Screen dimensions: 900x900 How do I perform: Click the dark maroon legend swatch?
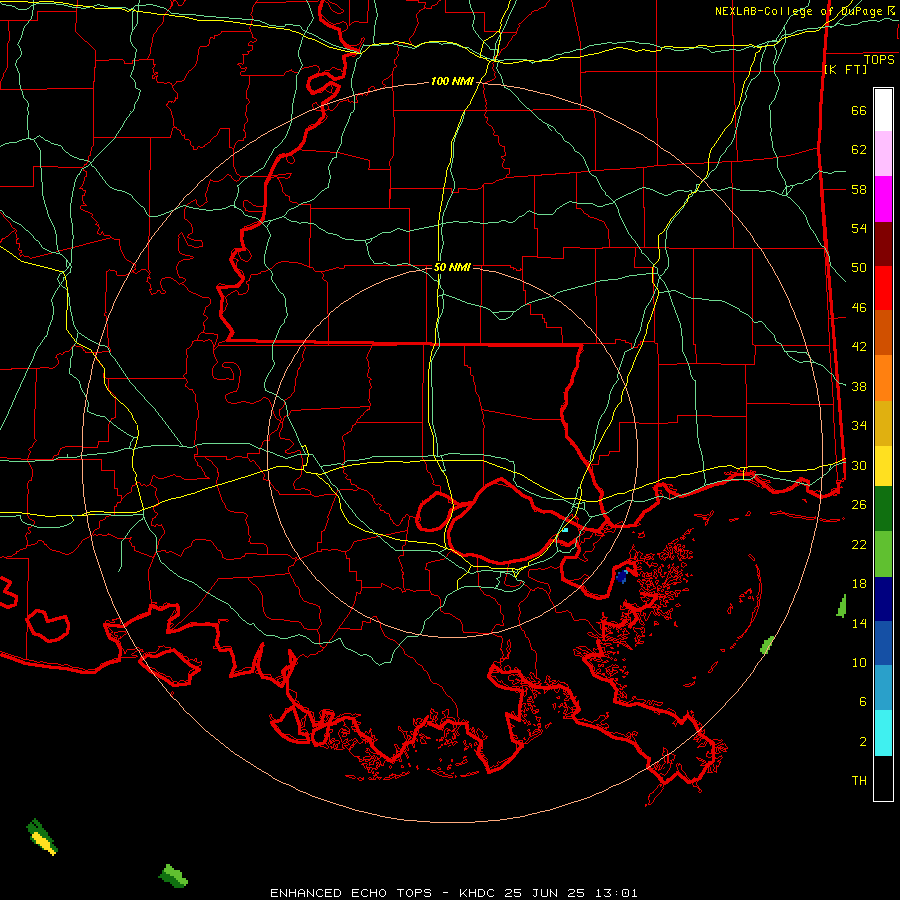tap(883, 245)
